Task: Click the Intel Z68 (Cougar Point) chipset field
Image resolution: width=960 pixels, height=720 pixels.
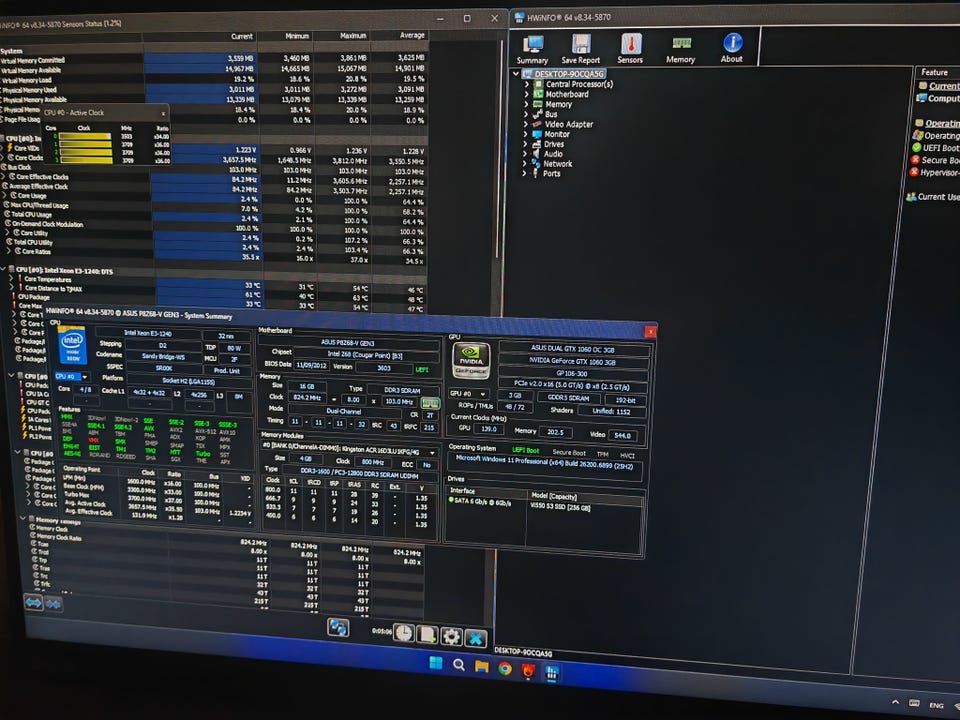Action: coord(365,354)
